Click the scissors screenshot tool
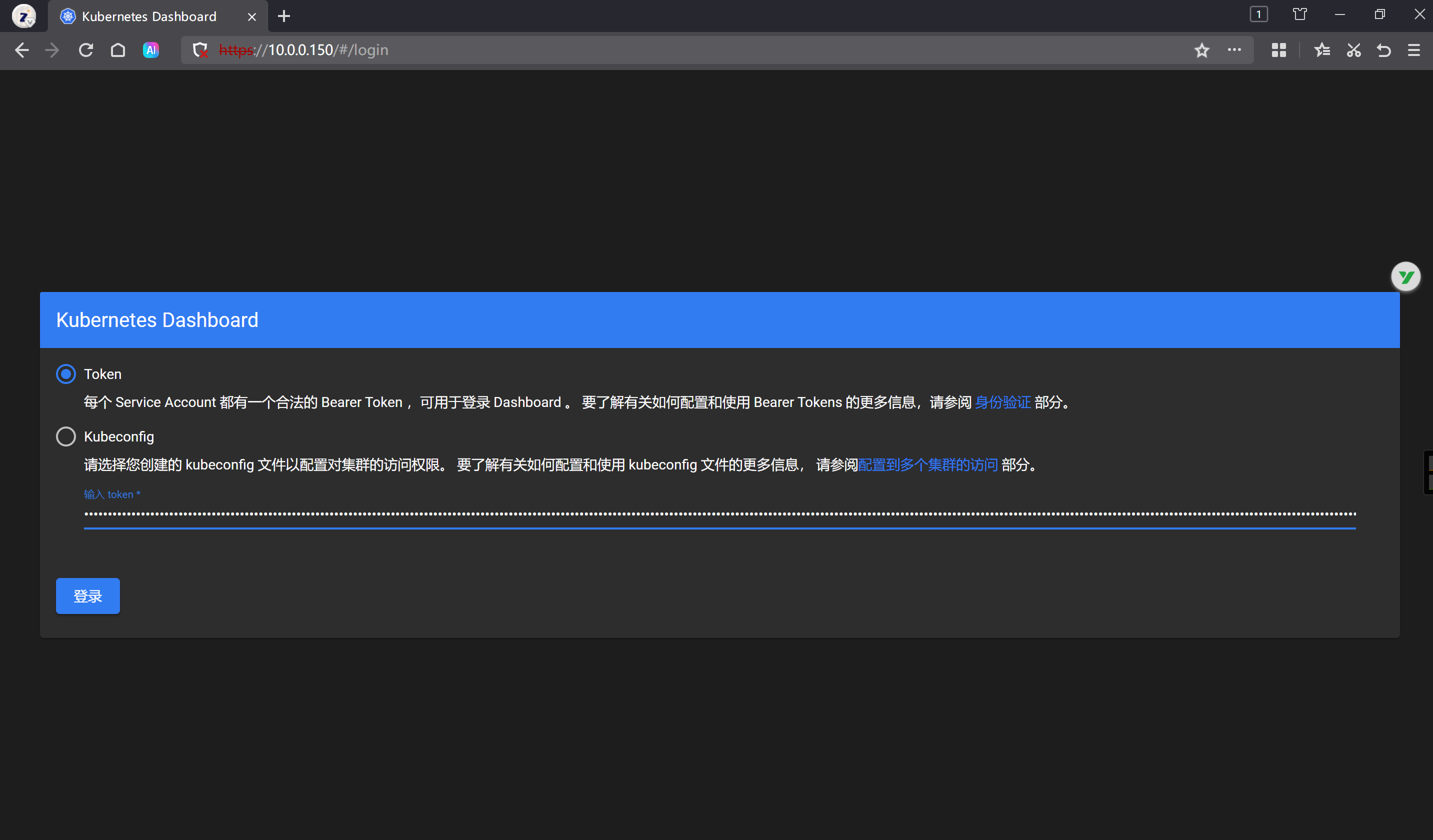Viewport: 1433px width, 840px height. pos(1354,50)
